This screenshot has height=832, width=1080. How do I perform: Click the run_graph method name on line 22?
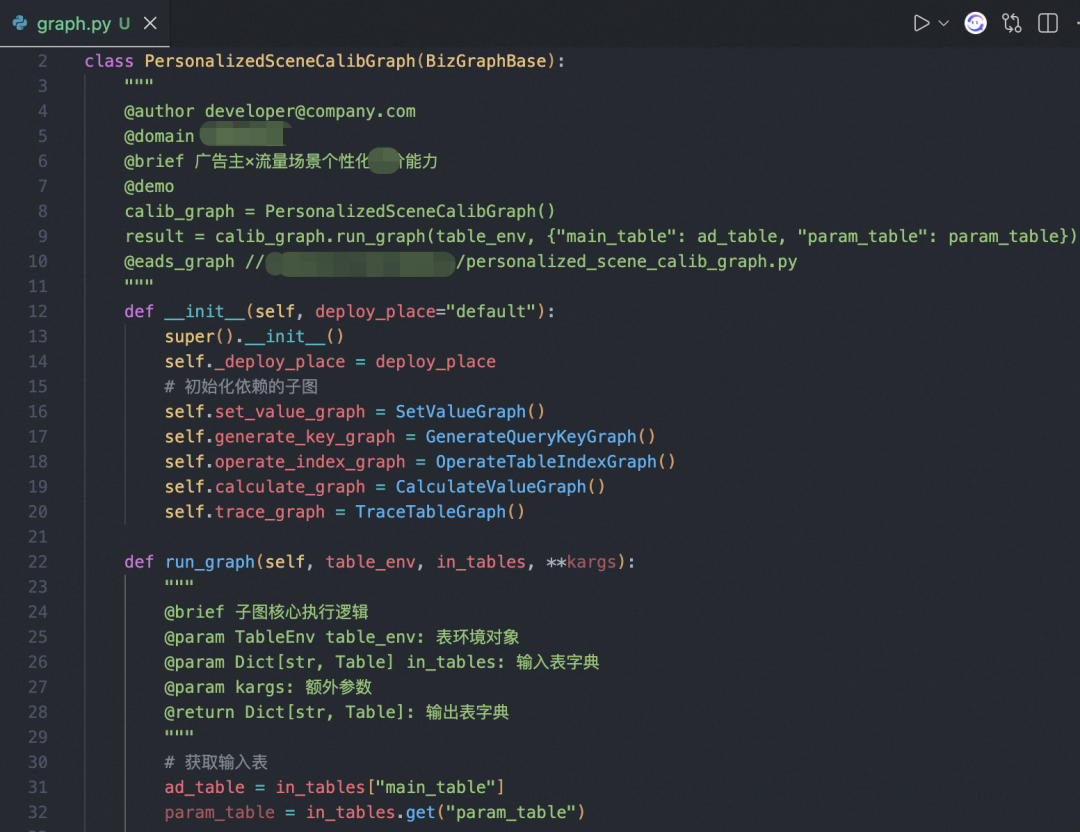(209, 562)
